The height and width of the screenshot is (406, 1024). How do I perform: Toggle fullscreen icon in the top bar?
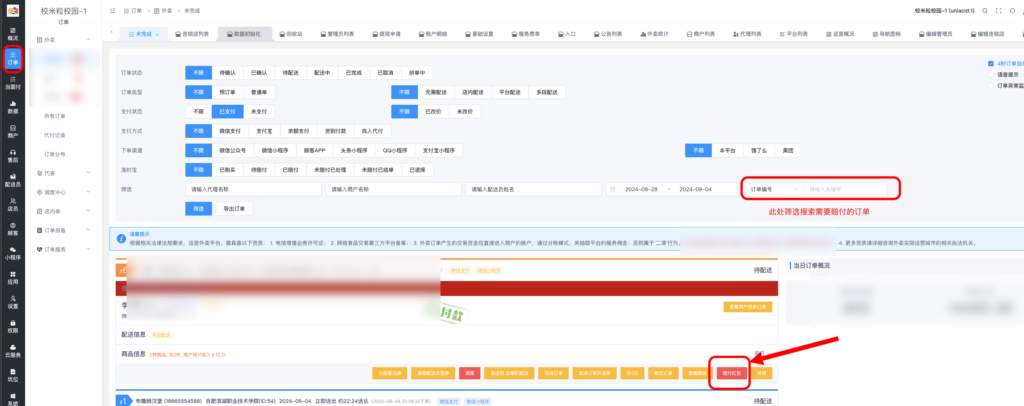pos(998,11)
